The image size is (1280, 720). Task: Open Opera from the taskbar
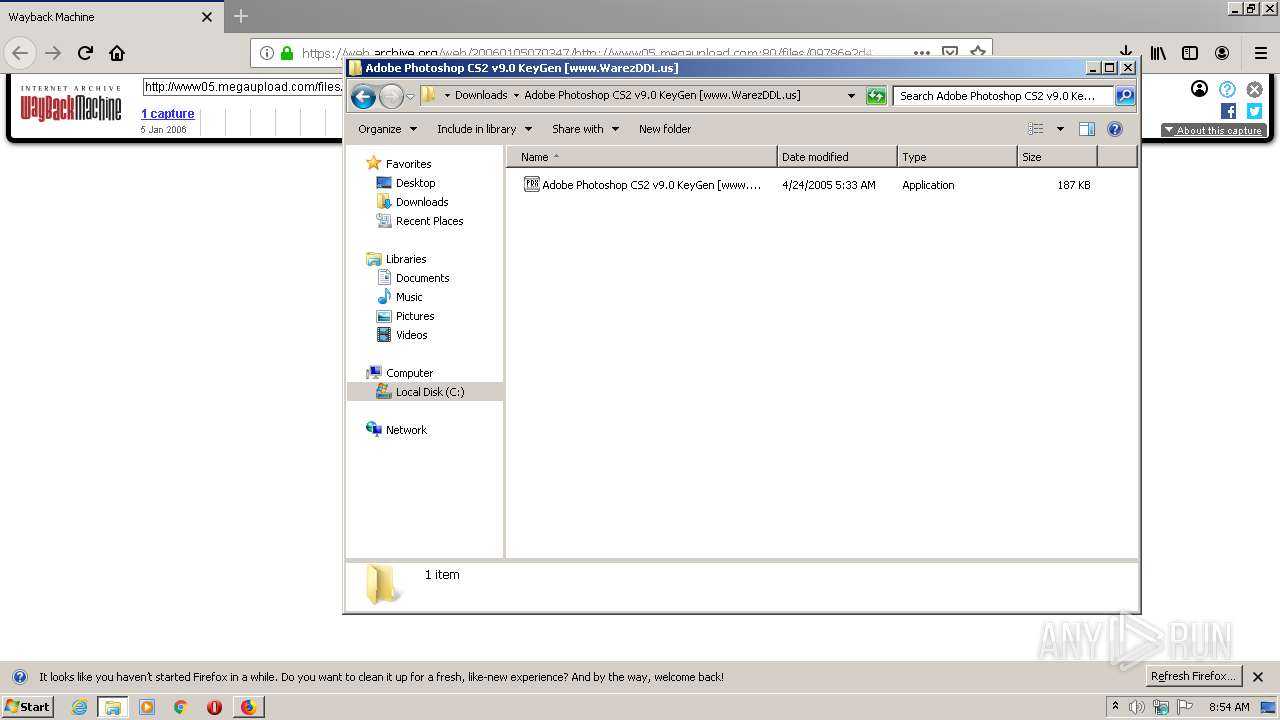click(x=214, y=707)
